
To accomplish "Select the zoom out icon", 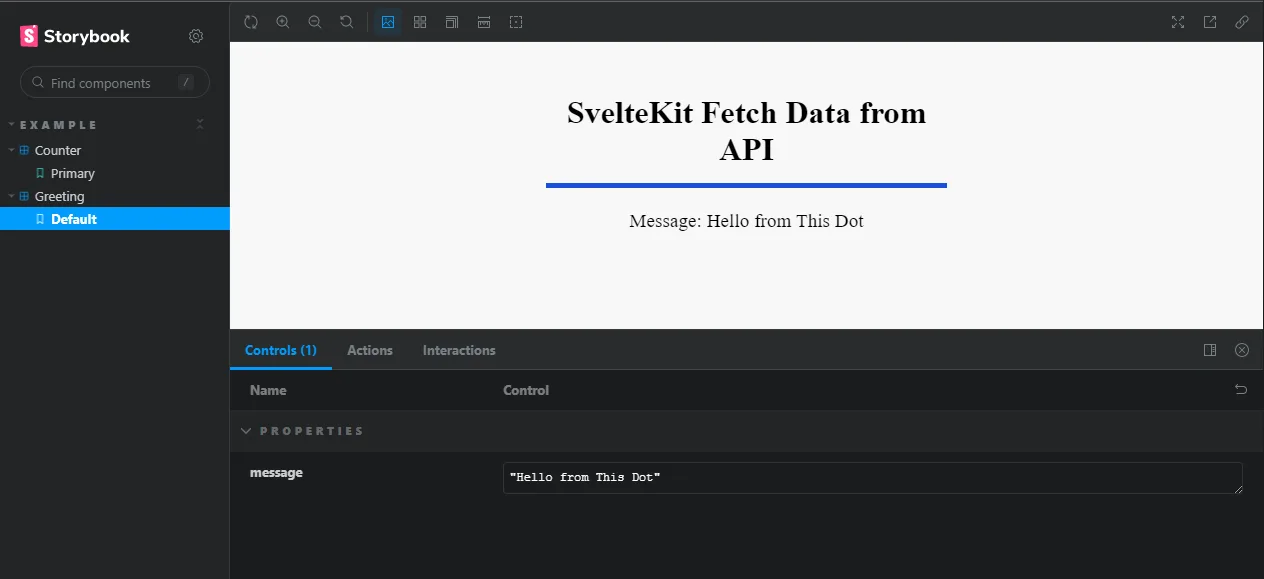I will coord(315,21).
